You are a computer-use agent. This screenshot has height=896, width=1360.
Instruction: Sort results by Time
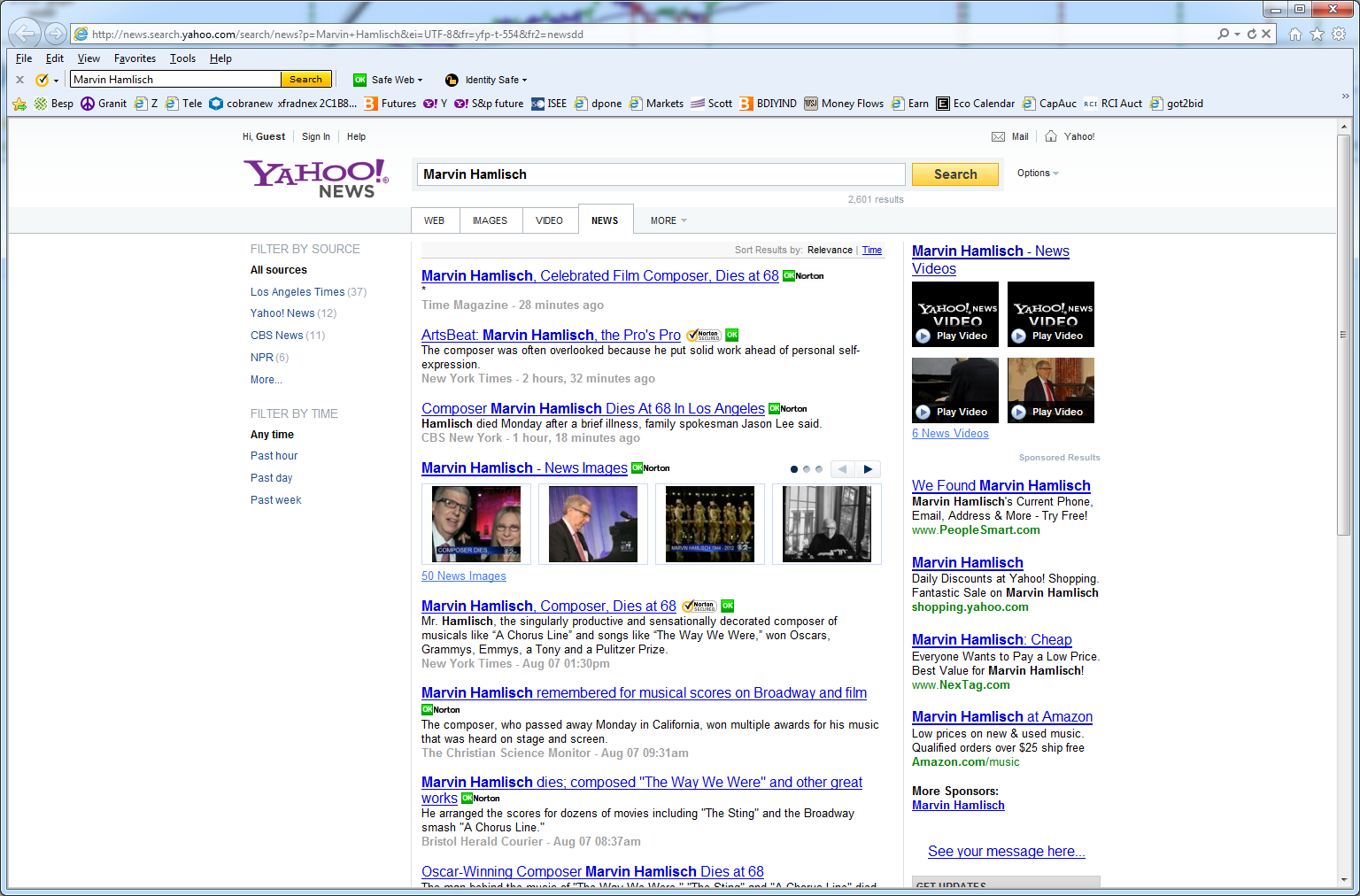coord(872,251)
